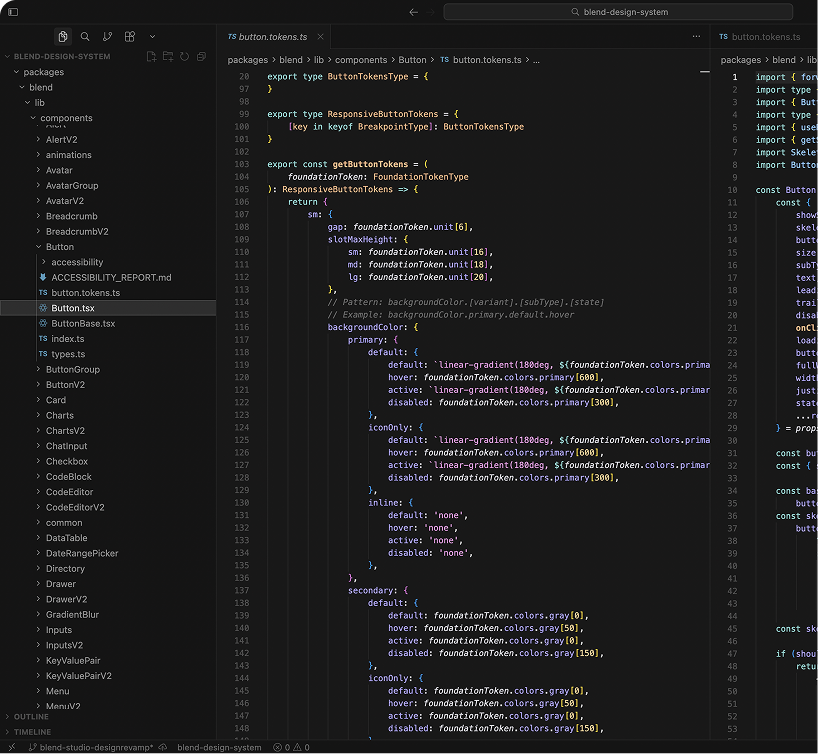
Task: Switch branch blend-studio-designrevamp in status bar
Action: click(91, 747)
